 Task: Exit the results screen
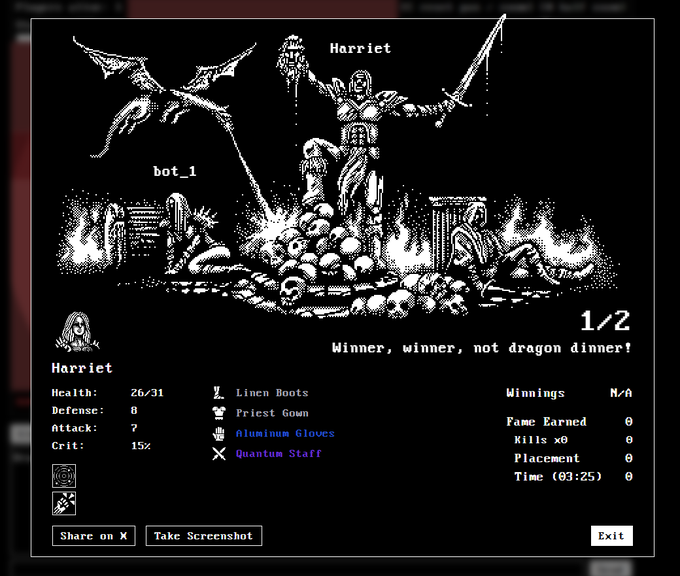point(611,536)
